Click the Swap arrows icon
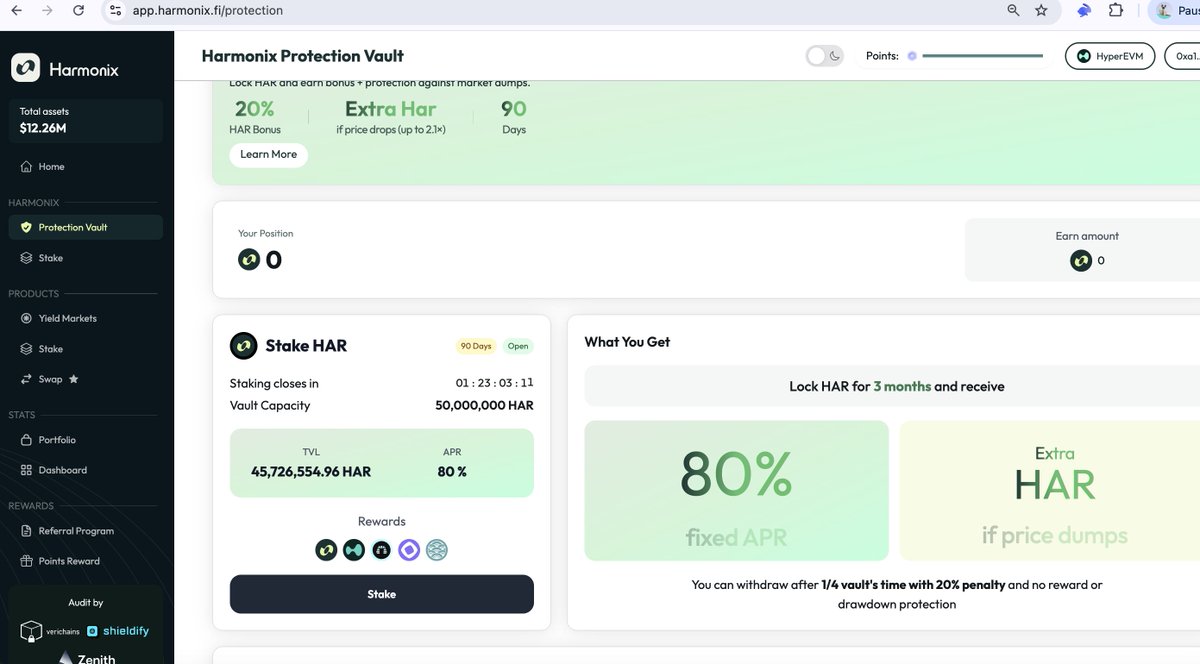Image resolution: width=1200 pixels, height=664 pixels. 27,379
